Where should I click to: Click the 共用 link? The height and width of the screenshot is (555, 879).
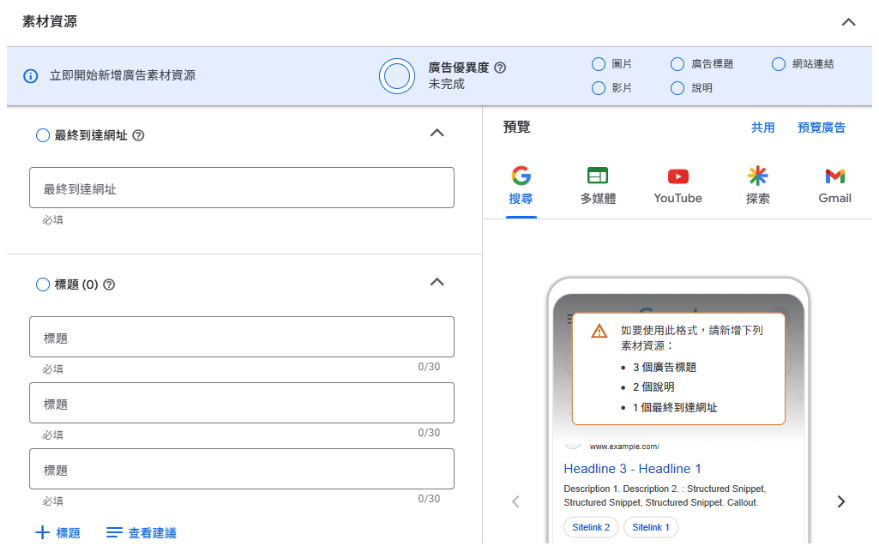[x=762, y=128]
